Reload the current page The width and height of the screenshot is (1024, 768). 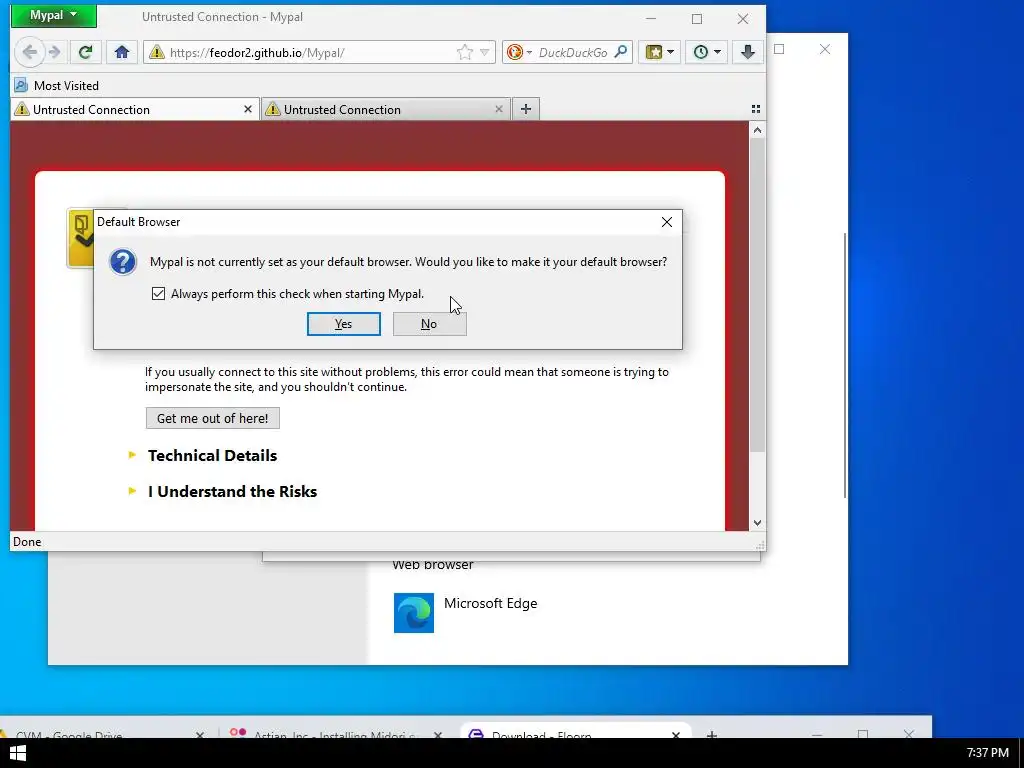pyautogui.click(x=85, y=52)
